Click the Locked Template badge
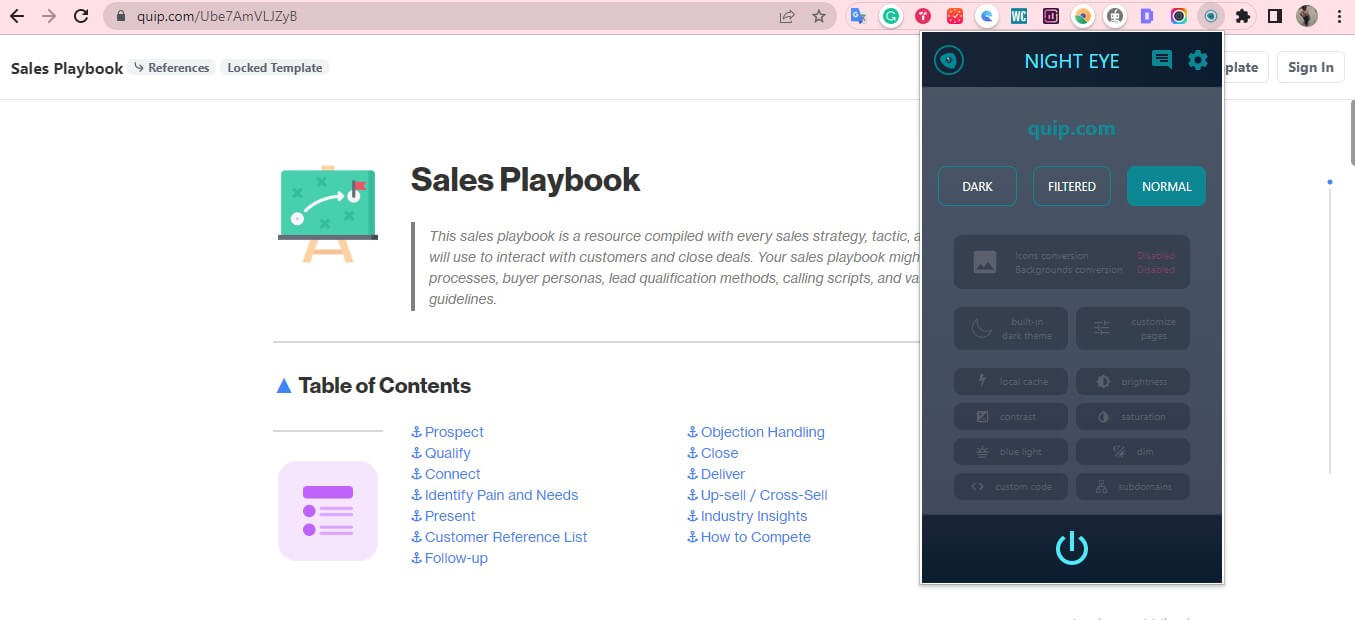 pyautogui.click(x=275, y=68)
